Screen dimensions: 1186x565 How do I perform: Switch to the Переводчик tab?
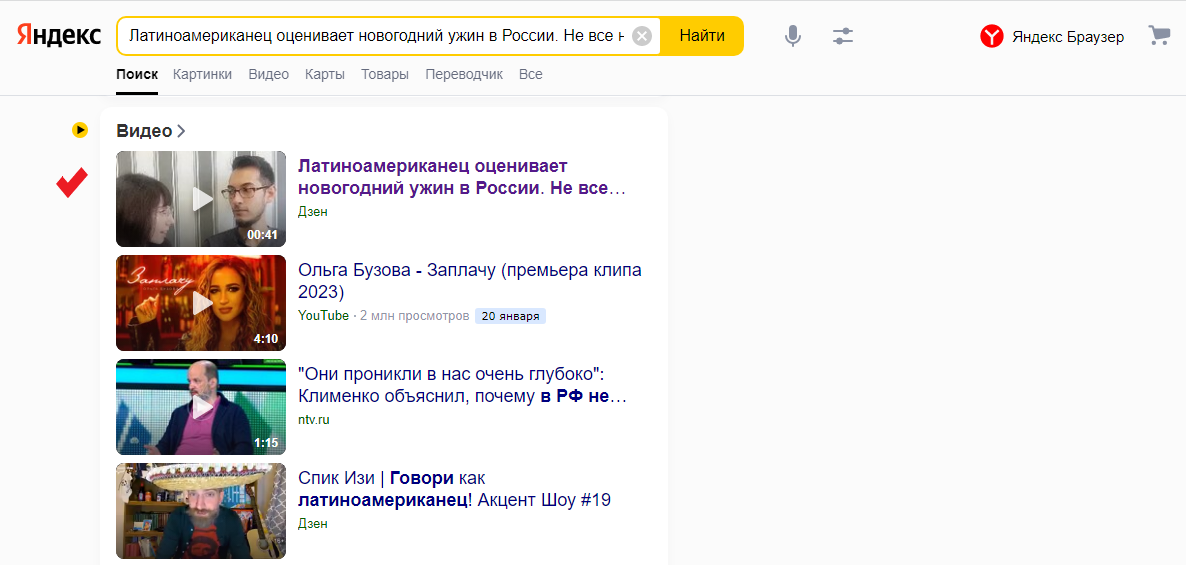[x=464, y=74]
